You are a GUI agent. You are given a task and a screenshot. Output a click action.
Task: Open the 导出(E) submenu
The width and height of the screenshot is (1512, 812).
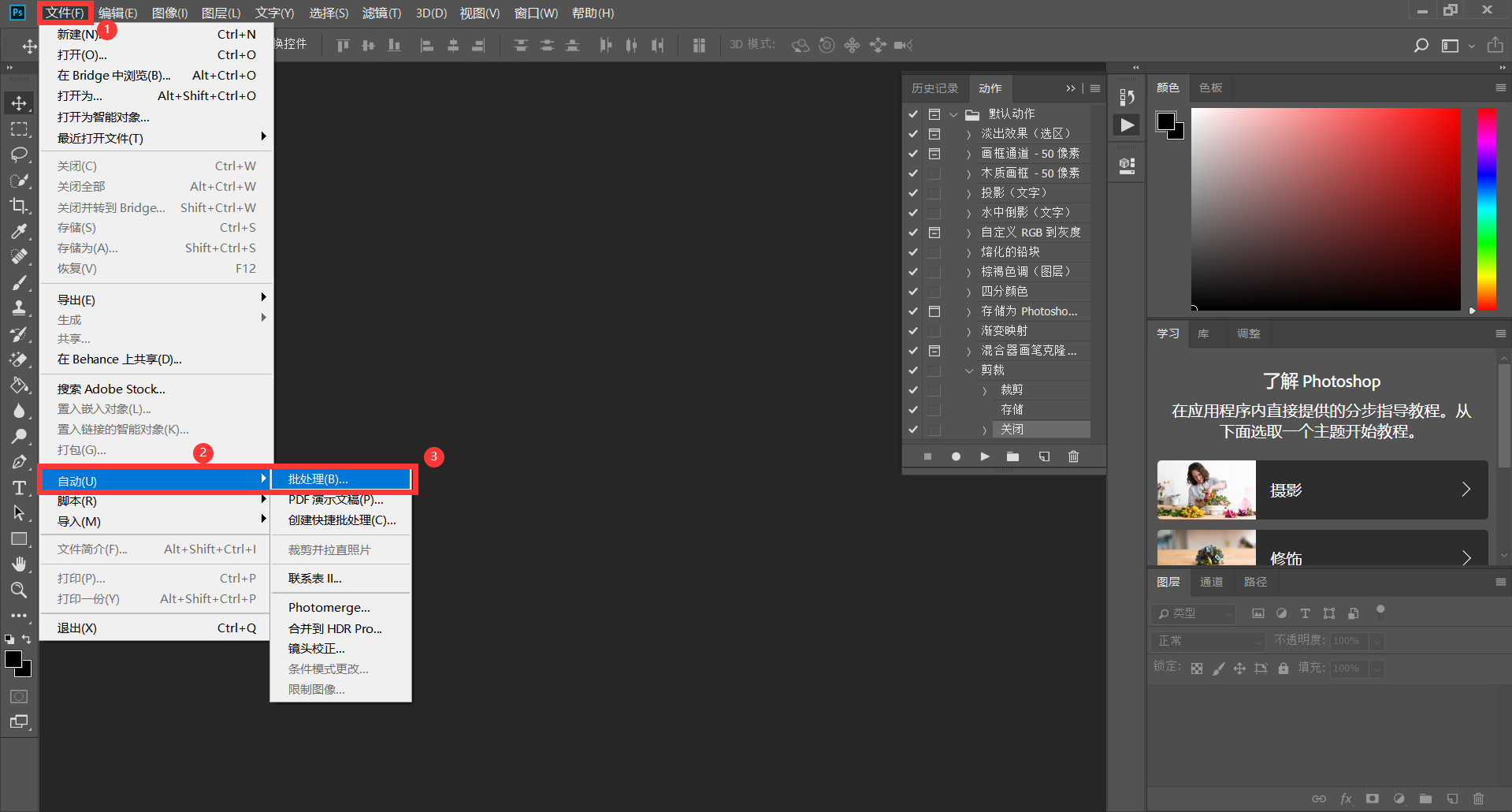157,300
